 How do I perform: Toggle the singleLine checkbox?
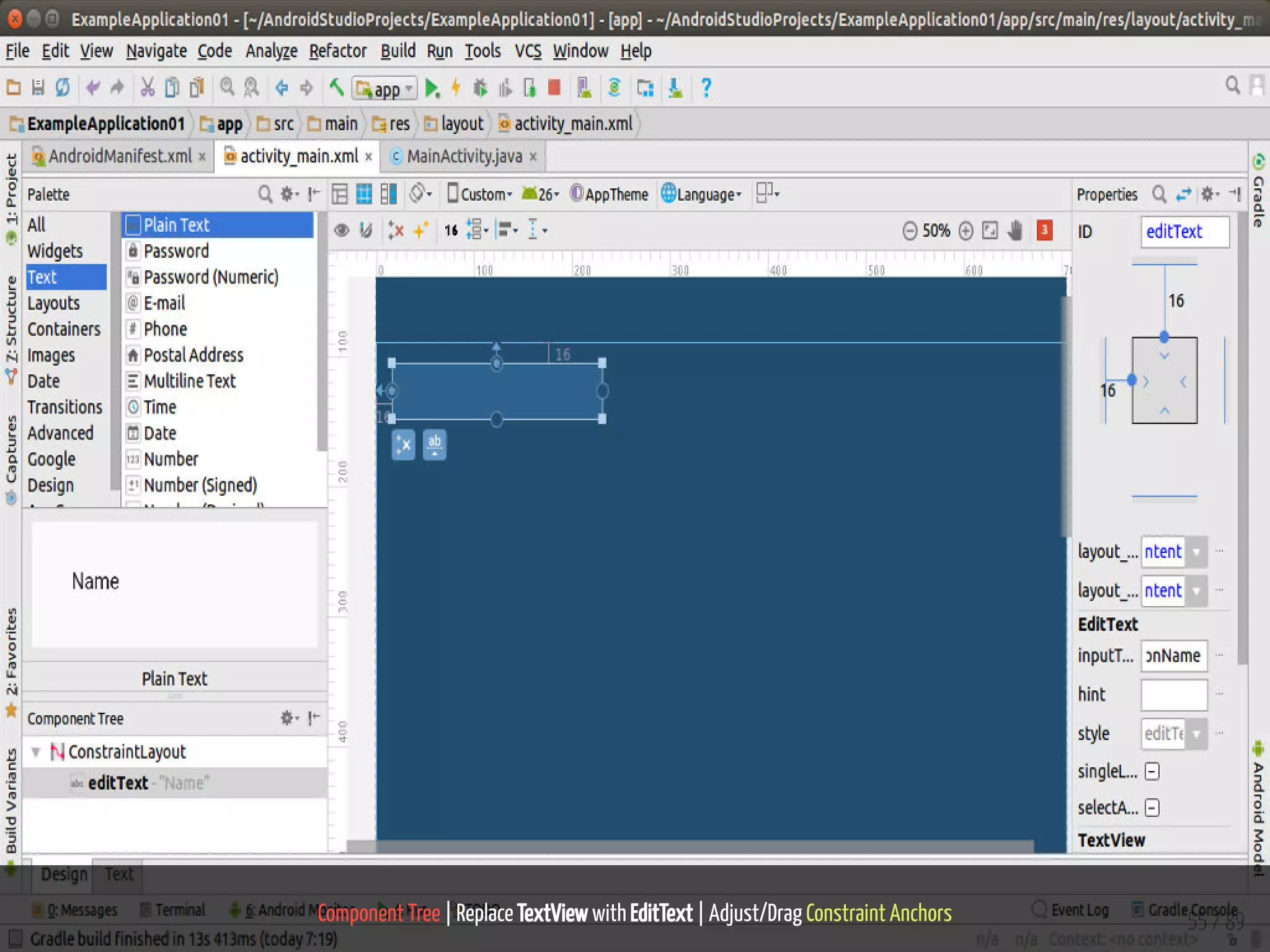pyautogui.click(x=1152, y=772)
